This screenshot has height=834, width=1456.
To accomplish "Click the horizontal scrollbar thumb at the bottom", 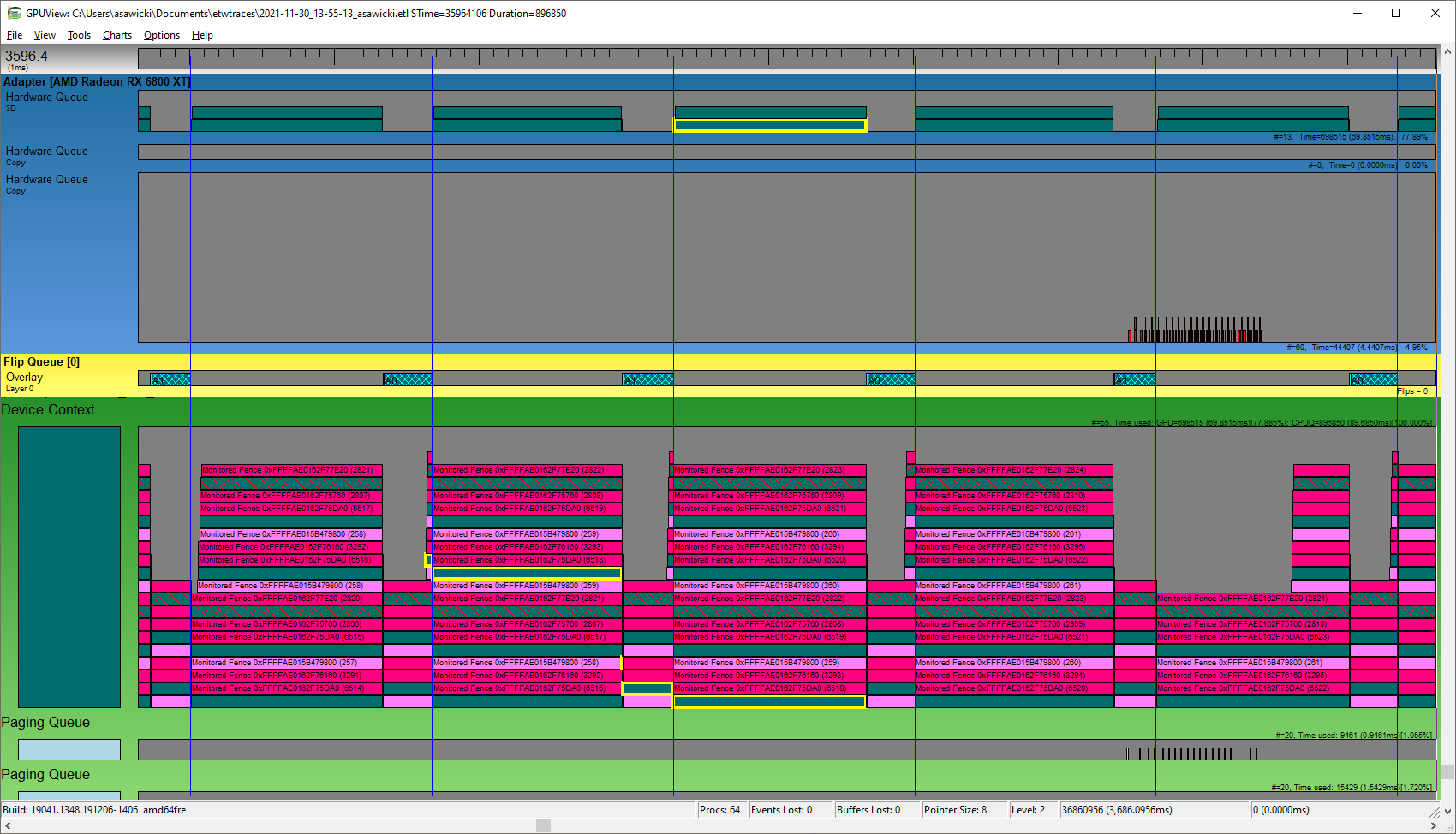I will pos(541,825).
